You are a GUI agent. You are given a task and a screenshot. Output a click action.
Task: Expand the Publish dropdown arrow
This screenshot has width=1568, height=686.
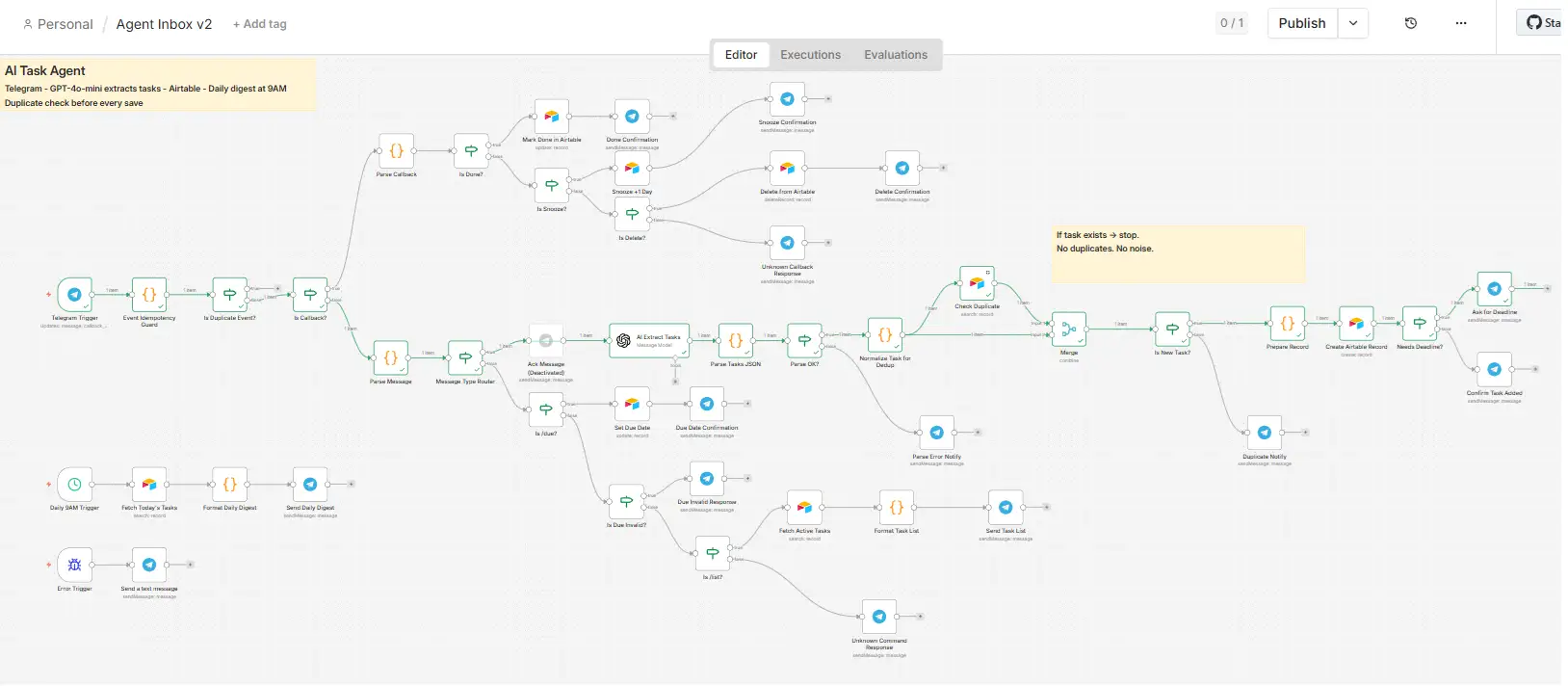[1353, 23]
